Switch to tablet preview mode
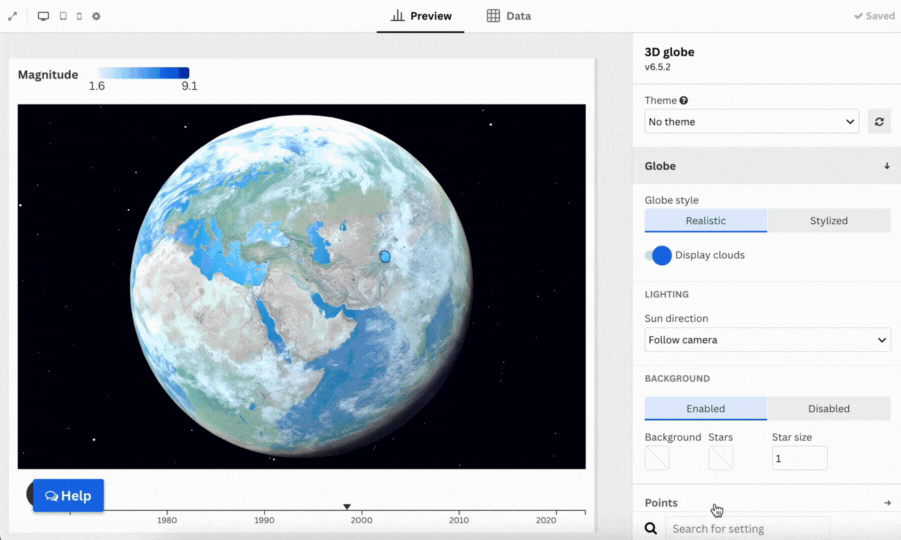 tap(63, 16)
